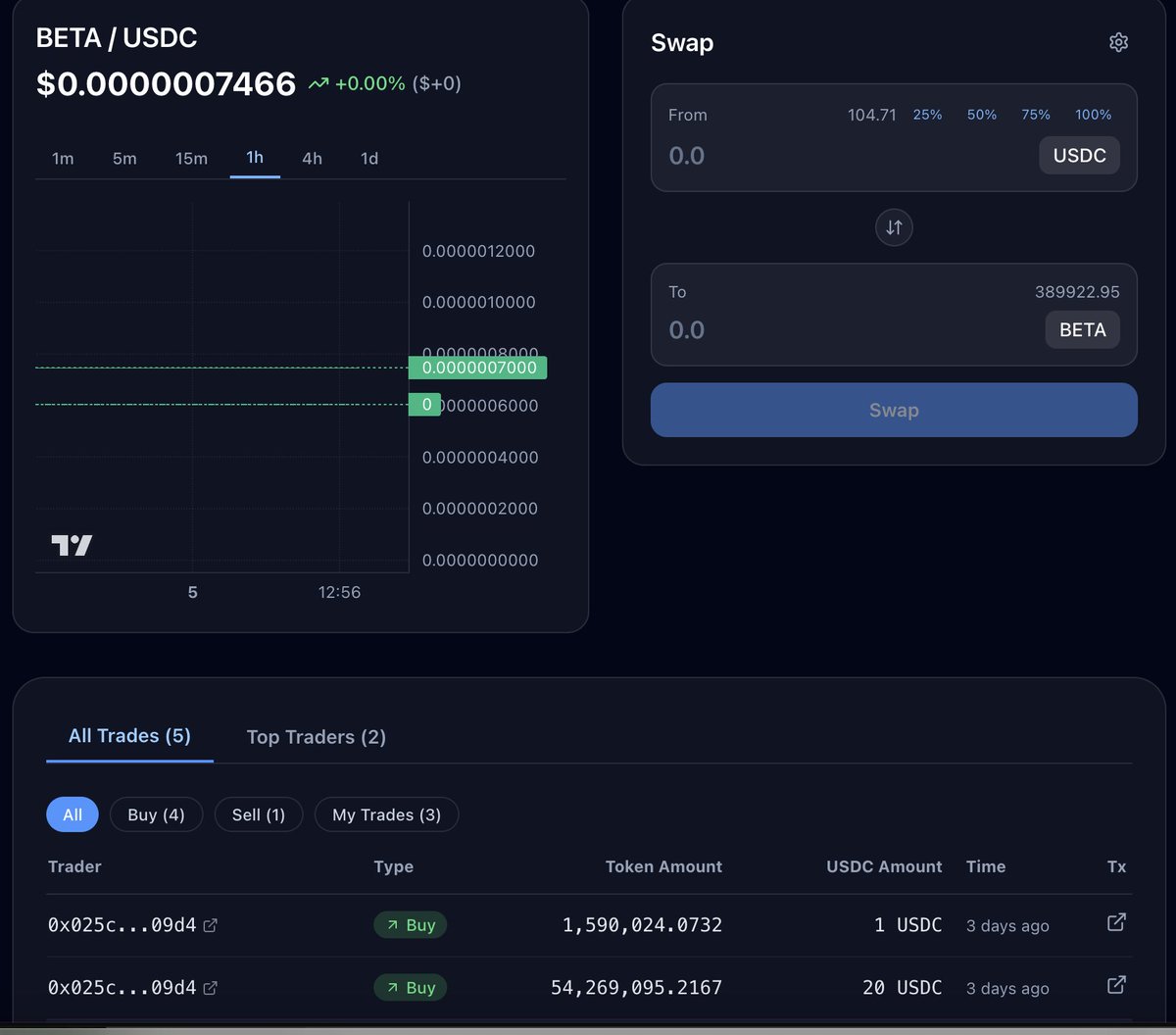Click token amount 1,590,024.0732
The image size is (1176, 1035).
642,925
